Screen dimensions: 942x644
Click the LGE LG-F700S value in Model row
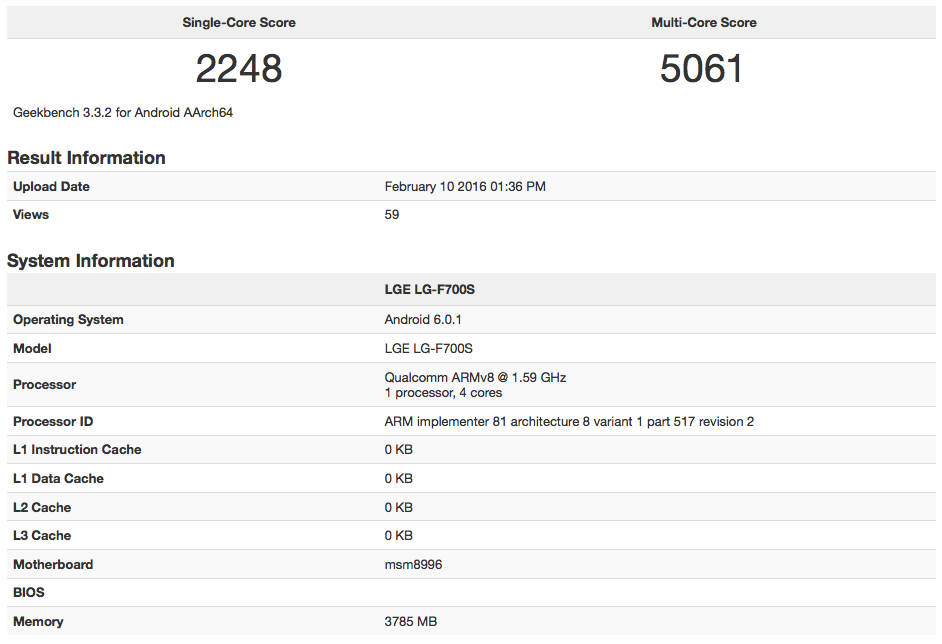[428, 349]
